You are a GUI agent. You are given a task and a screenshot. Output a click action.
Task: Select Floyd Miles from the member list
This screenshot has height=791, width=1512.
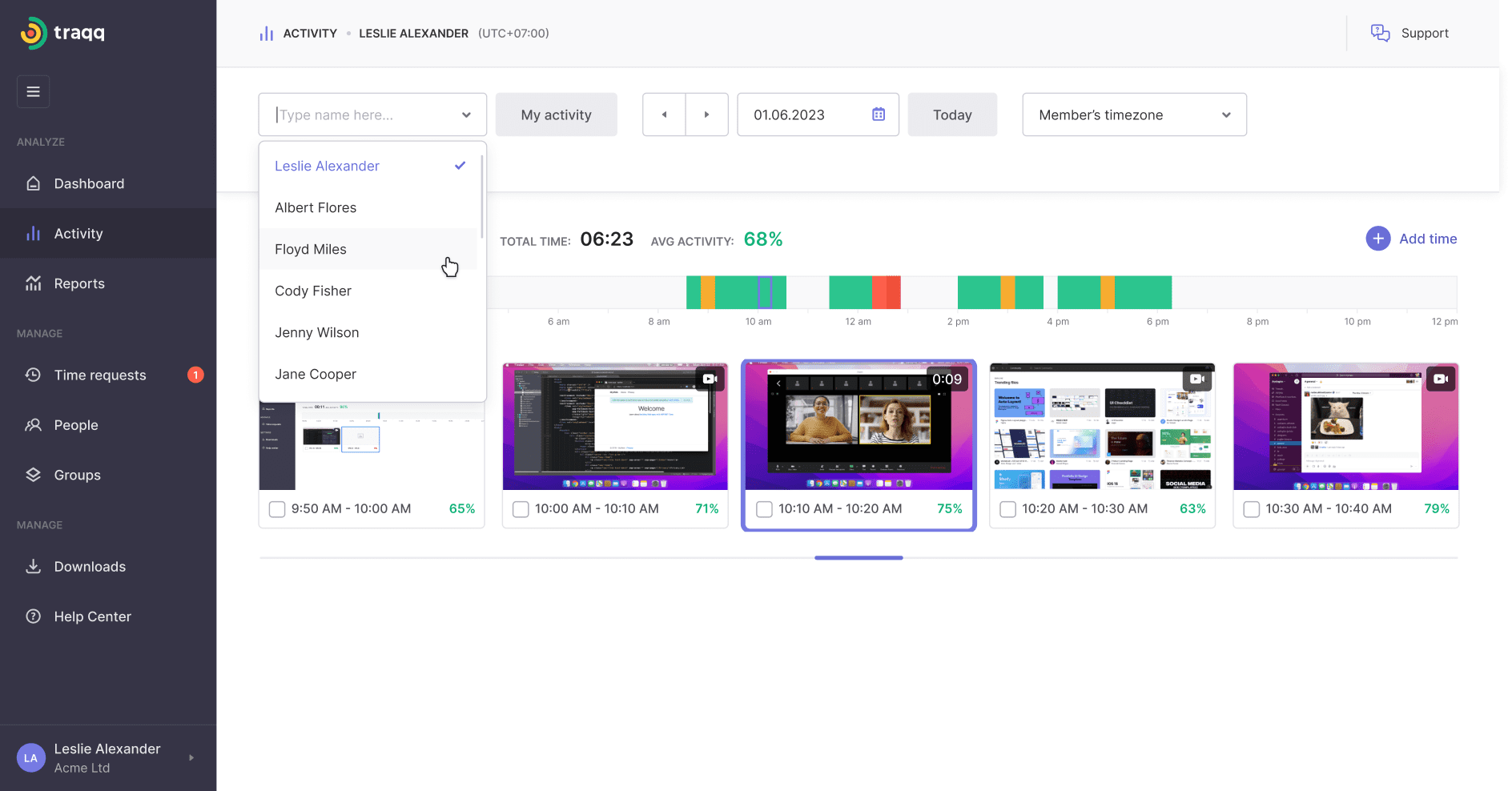tap(311, 249)
